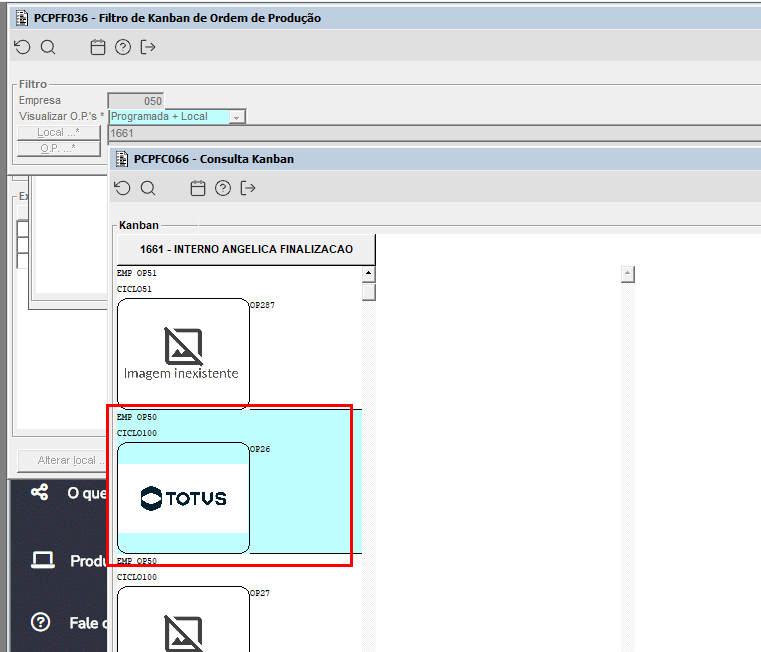This screenshot has height=652, width=761.
Task: Open calendar icon in Consulta Kanban toolbar
Action: click(x=198, y=188)
